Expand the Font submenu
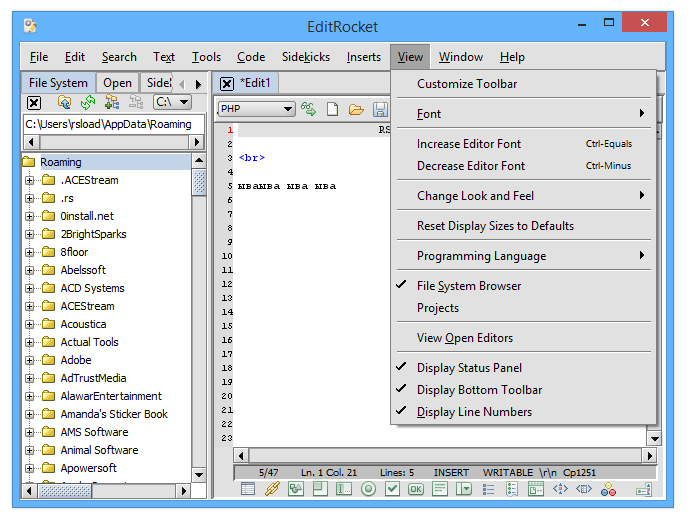The image size is (697, 529). point(524,114)
